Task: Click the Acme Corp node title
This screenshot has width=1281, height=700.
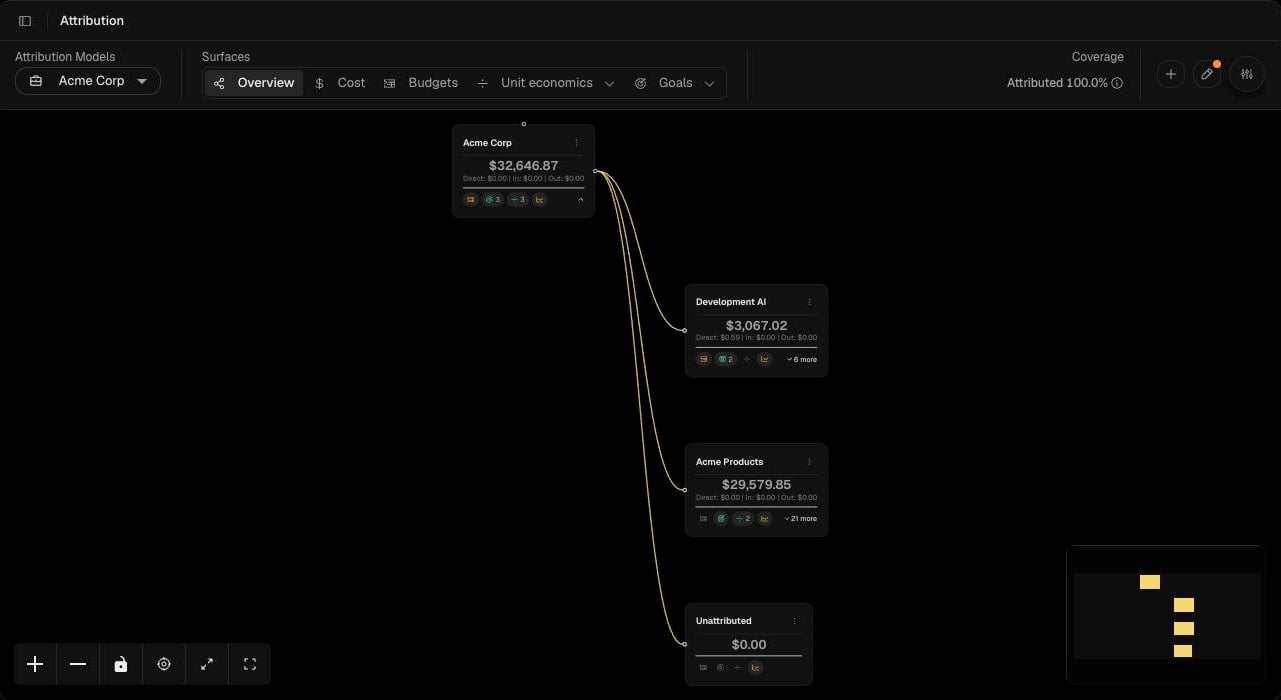Action: (x=487, y=143)
